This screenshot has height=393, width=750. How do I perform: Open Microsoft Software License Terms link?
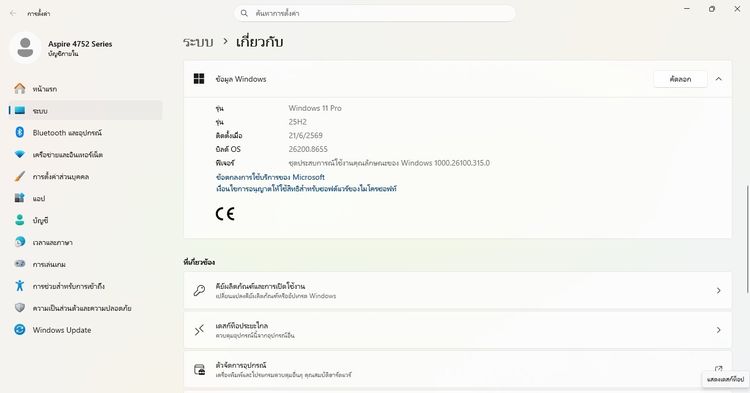click(x=306, y=189)
